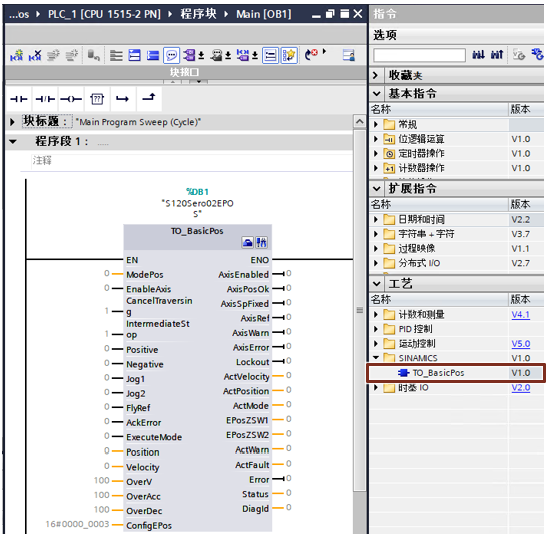The image size is (547, 543).
Task: Click the Close all networks icon
Action: [152, 55]
